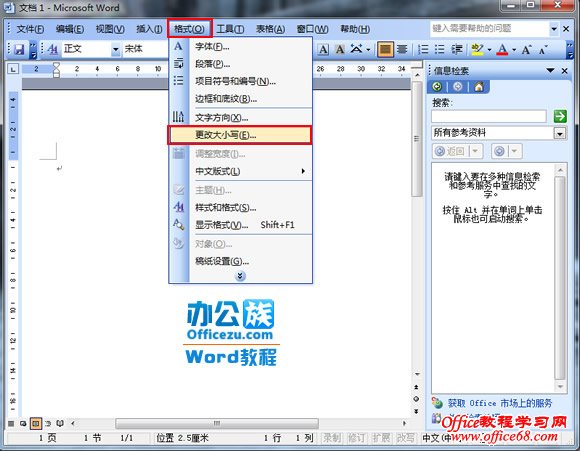The image size is (580, 451).
Task: Open the Styles and Formatting toolbar icon
Action: tap(53, 49)
